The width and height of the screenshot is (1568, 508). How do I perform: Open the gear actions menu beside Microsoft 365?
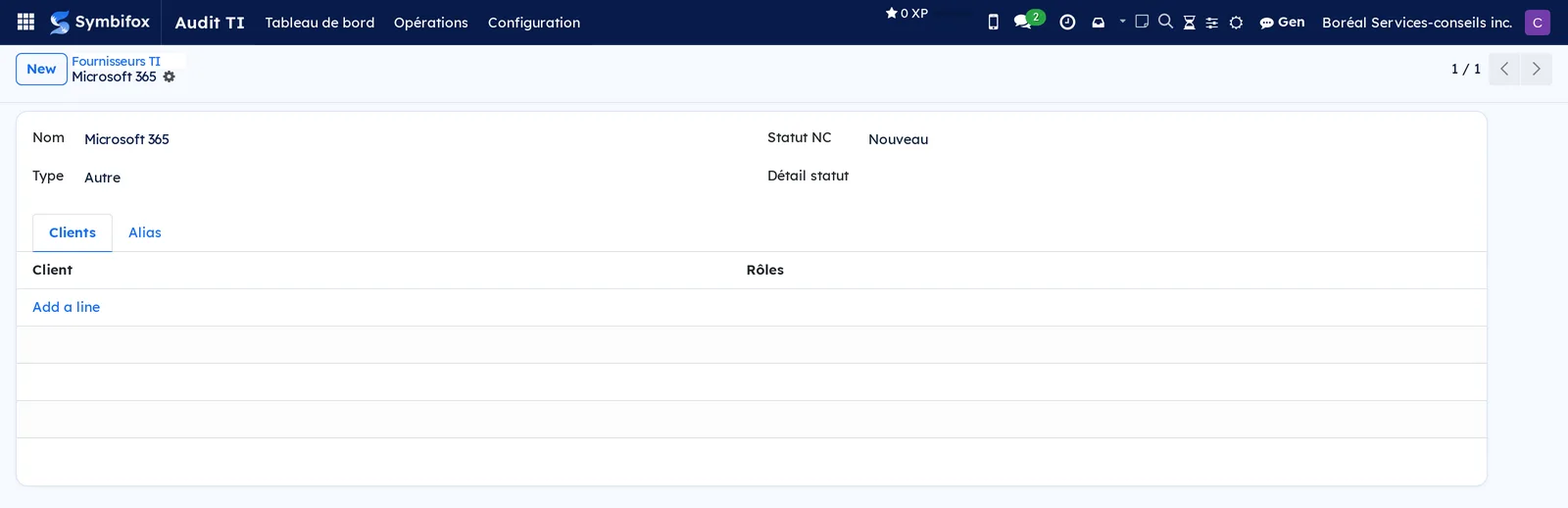169,76
